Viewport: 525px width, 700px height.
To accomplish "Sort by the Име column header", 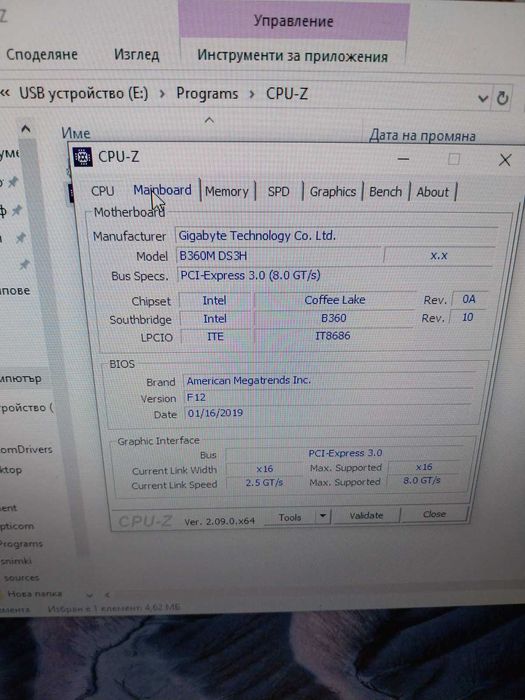I will pos(76,133).
